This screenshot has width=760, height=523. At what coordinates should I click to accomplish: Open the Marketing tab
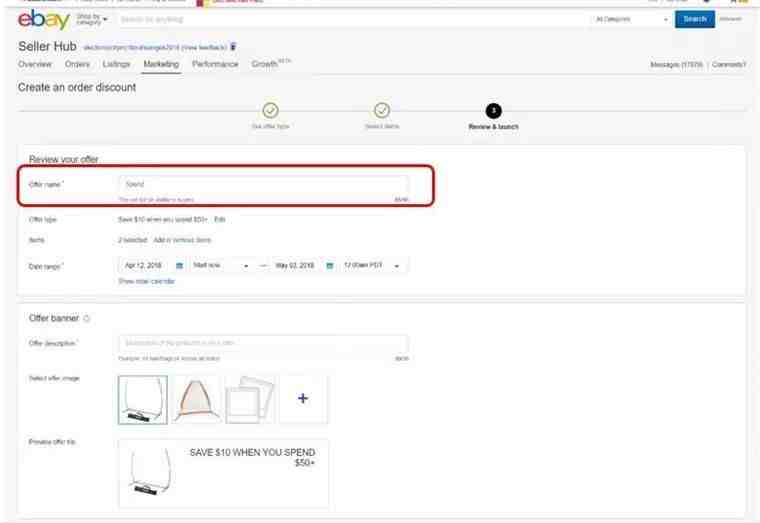[161, 64]
